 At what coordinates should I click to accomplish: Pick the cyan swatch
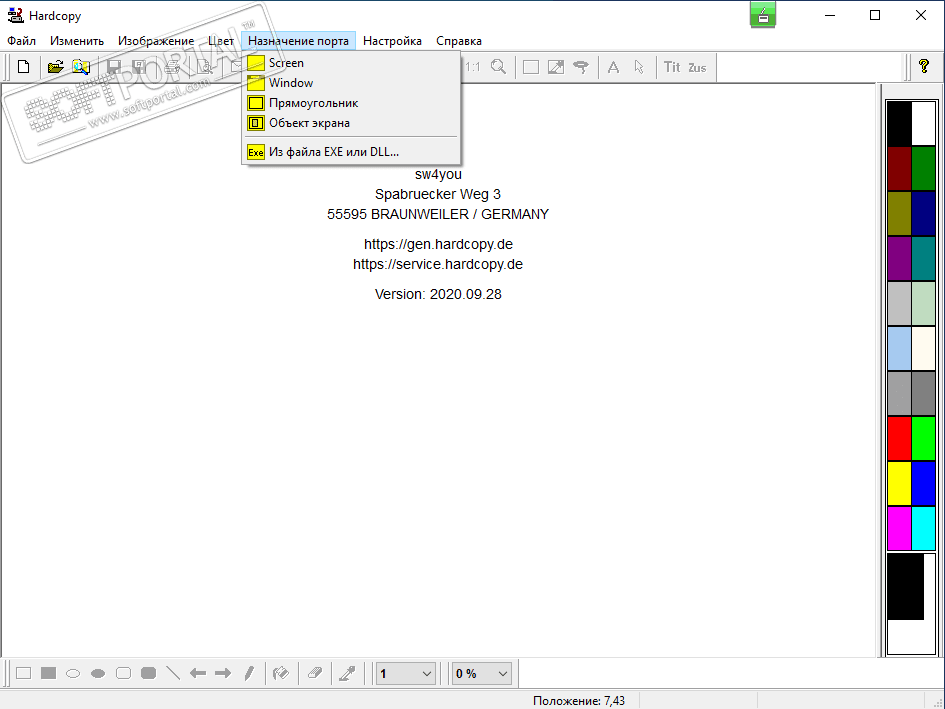coord(923,528)
